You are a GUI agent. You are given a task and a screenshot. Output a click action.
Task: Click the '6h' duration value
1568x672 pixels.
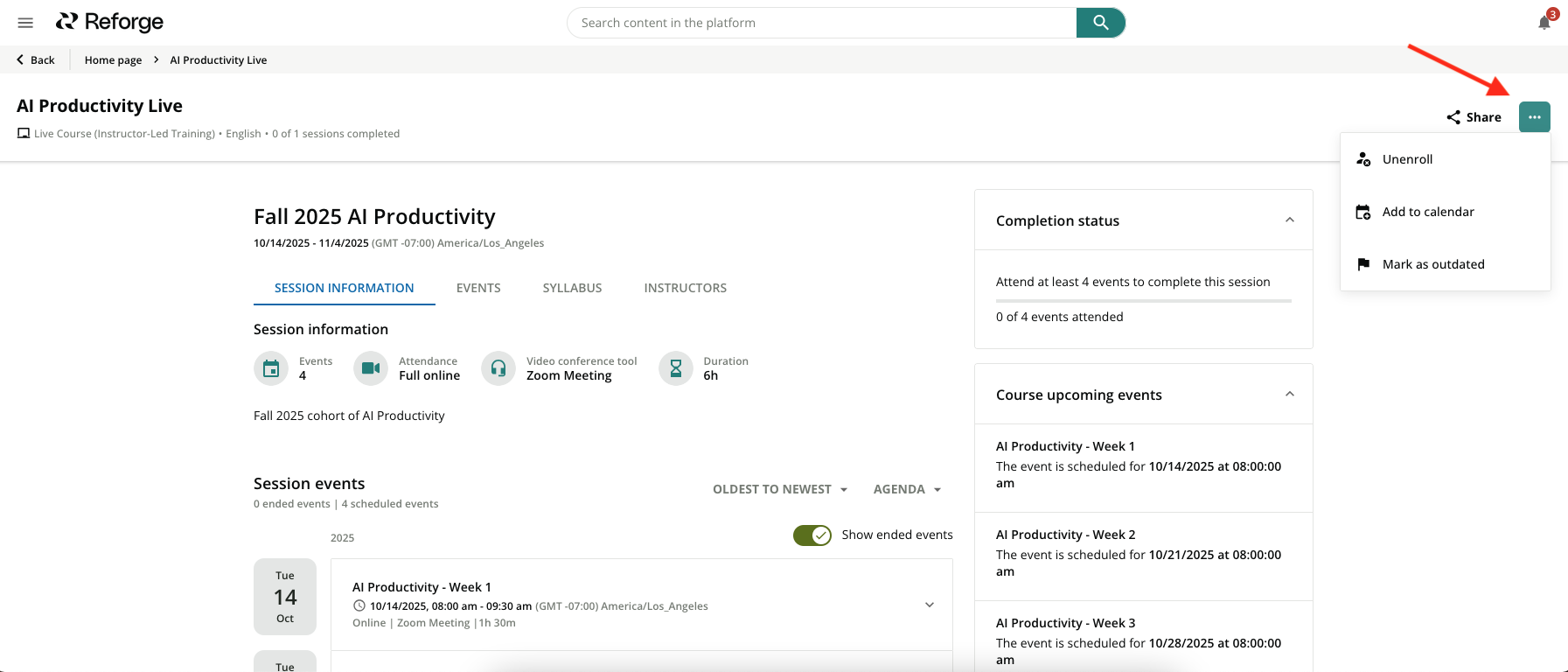click(711, 375)
